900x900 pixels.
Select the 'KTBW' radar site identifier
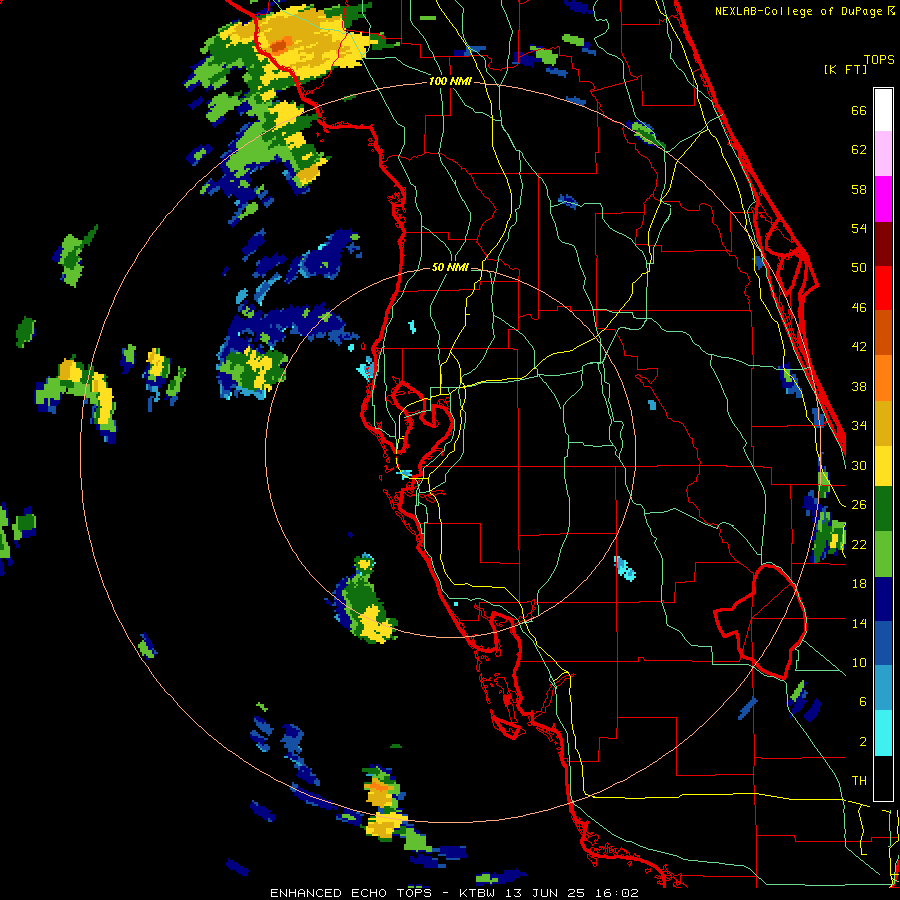click(x=476, y=893)
